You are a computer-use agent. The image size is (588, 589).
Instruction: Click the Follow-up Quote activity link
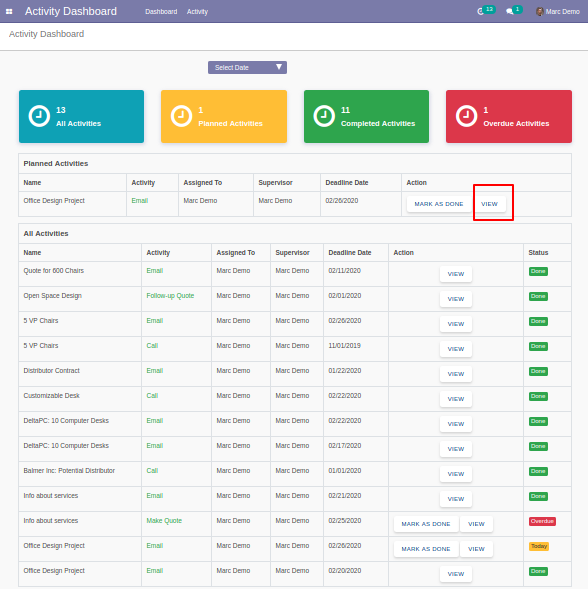pos(170,296)
